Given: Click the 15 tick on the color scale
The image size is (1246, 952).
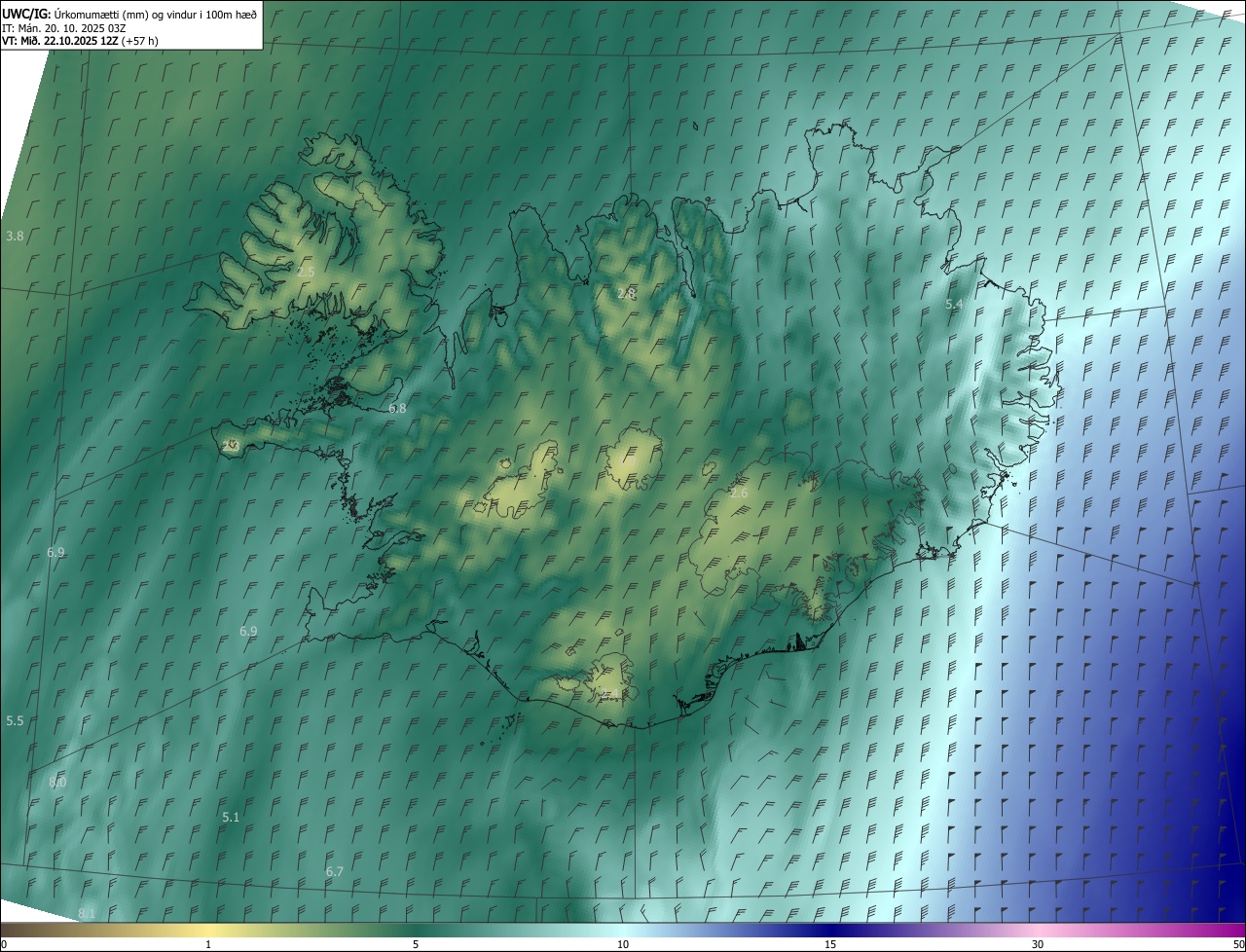Looking at the screenshot, I should click(x=830, y=944).
